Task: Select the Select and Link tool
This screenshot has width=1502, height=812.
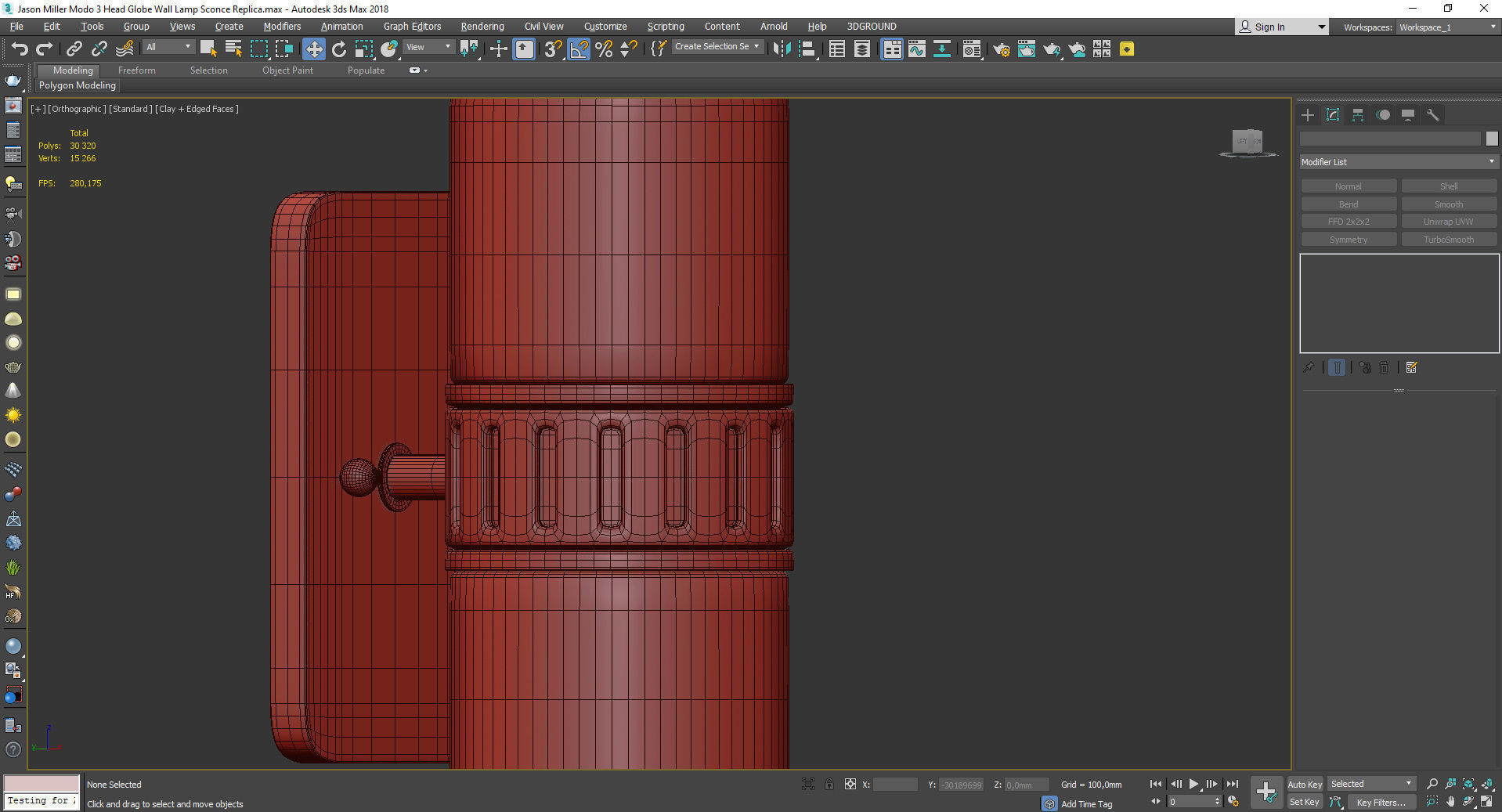Action: 74,49
